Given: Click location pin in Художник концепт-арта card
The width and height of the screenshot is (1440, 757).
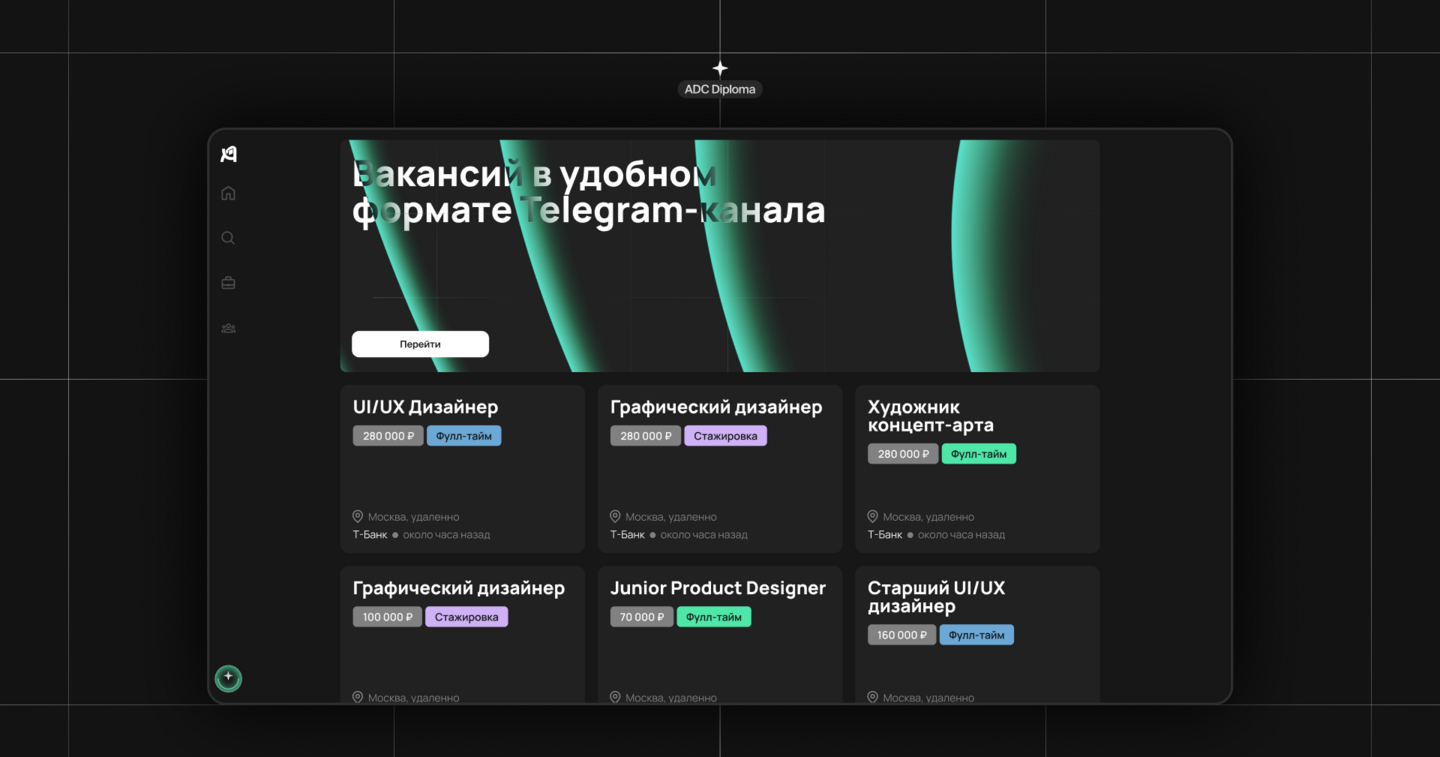Looking at the screenshot, I should click(872, 516).
